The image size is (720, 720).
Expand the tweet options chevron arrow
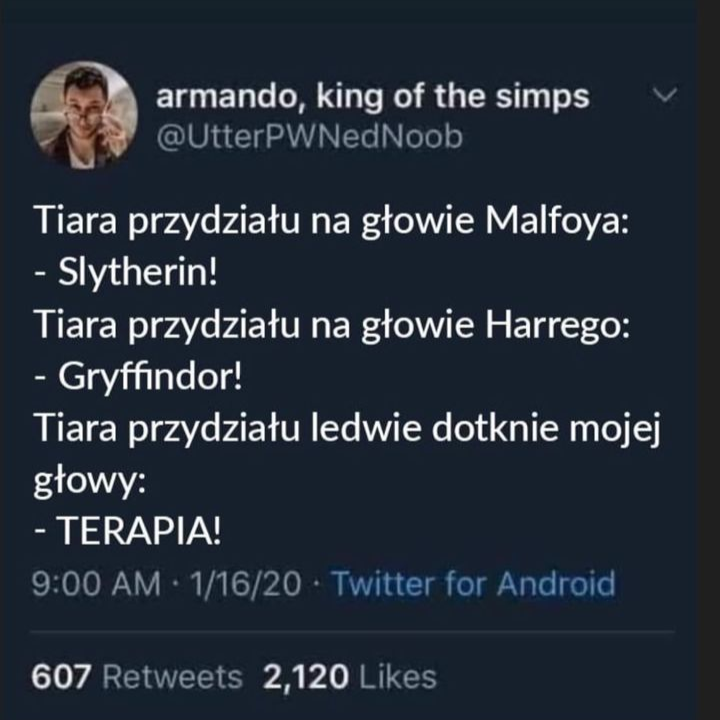pos(665,95)
